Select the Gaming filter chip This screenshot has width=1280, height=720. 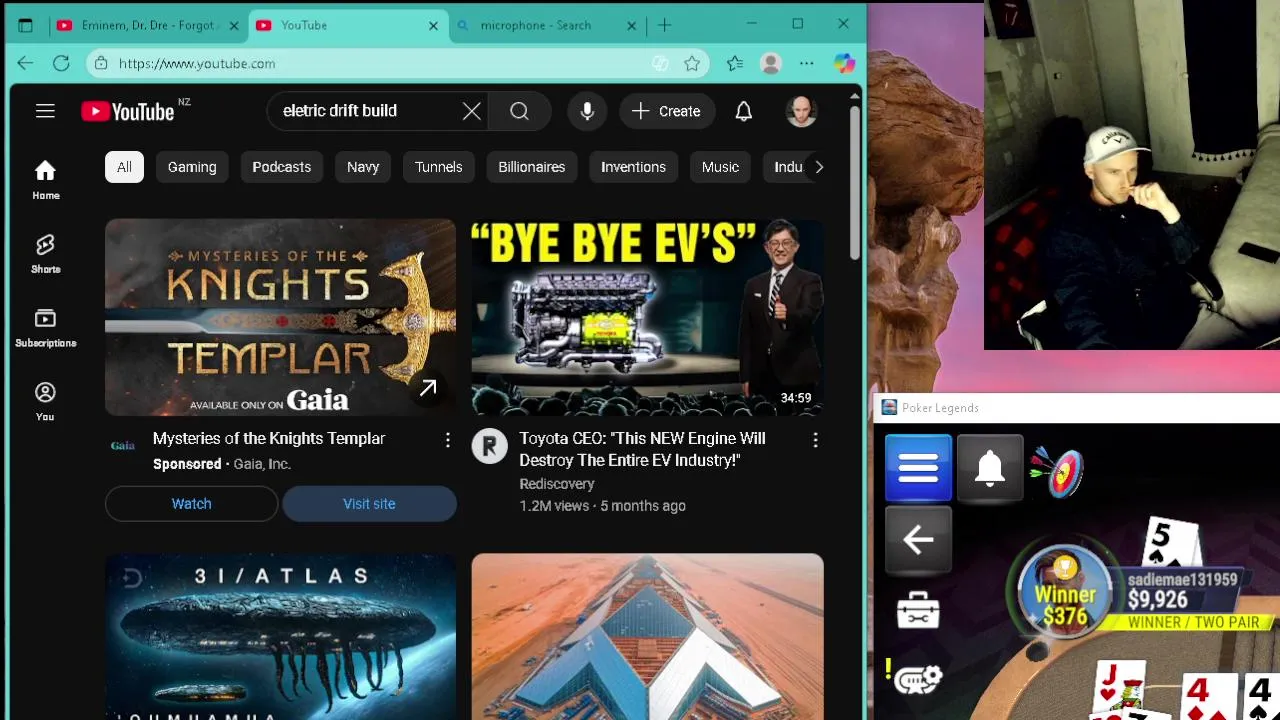(x=192, y=167)
